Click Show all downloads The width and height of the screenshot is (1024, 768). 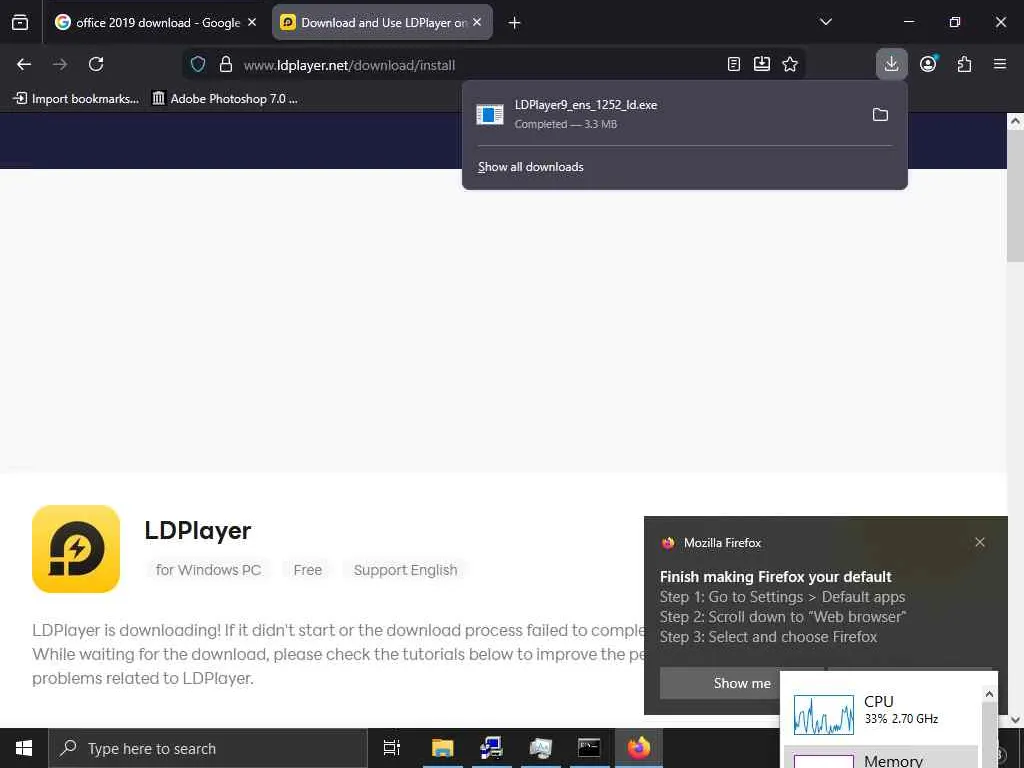tap(531, 167)
